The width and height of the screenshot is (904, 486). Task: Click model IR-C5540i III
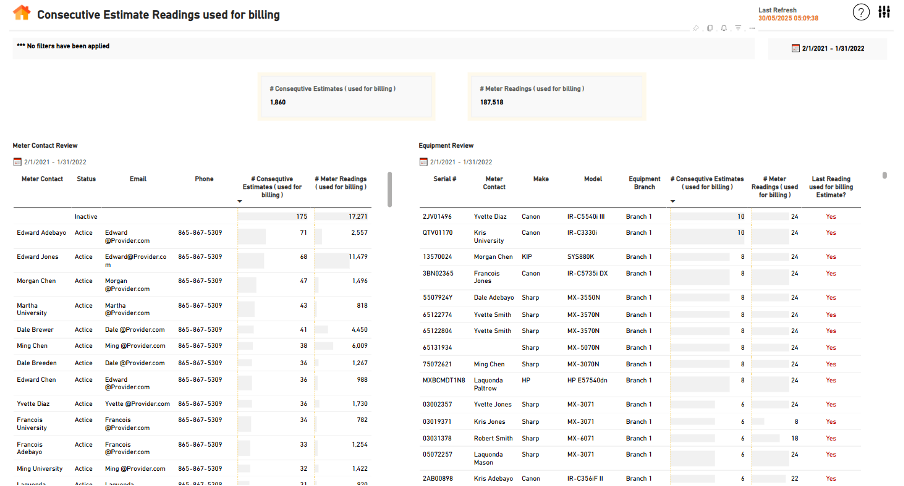pyautogui.click(x=586, y=217)
